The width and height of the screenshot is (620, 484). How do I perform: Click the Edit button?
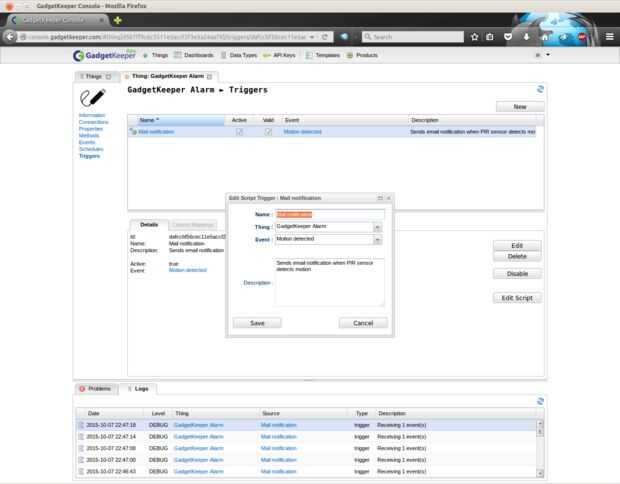pyautogui.click(x=517, y=246)
